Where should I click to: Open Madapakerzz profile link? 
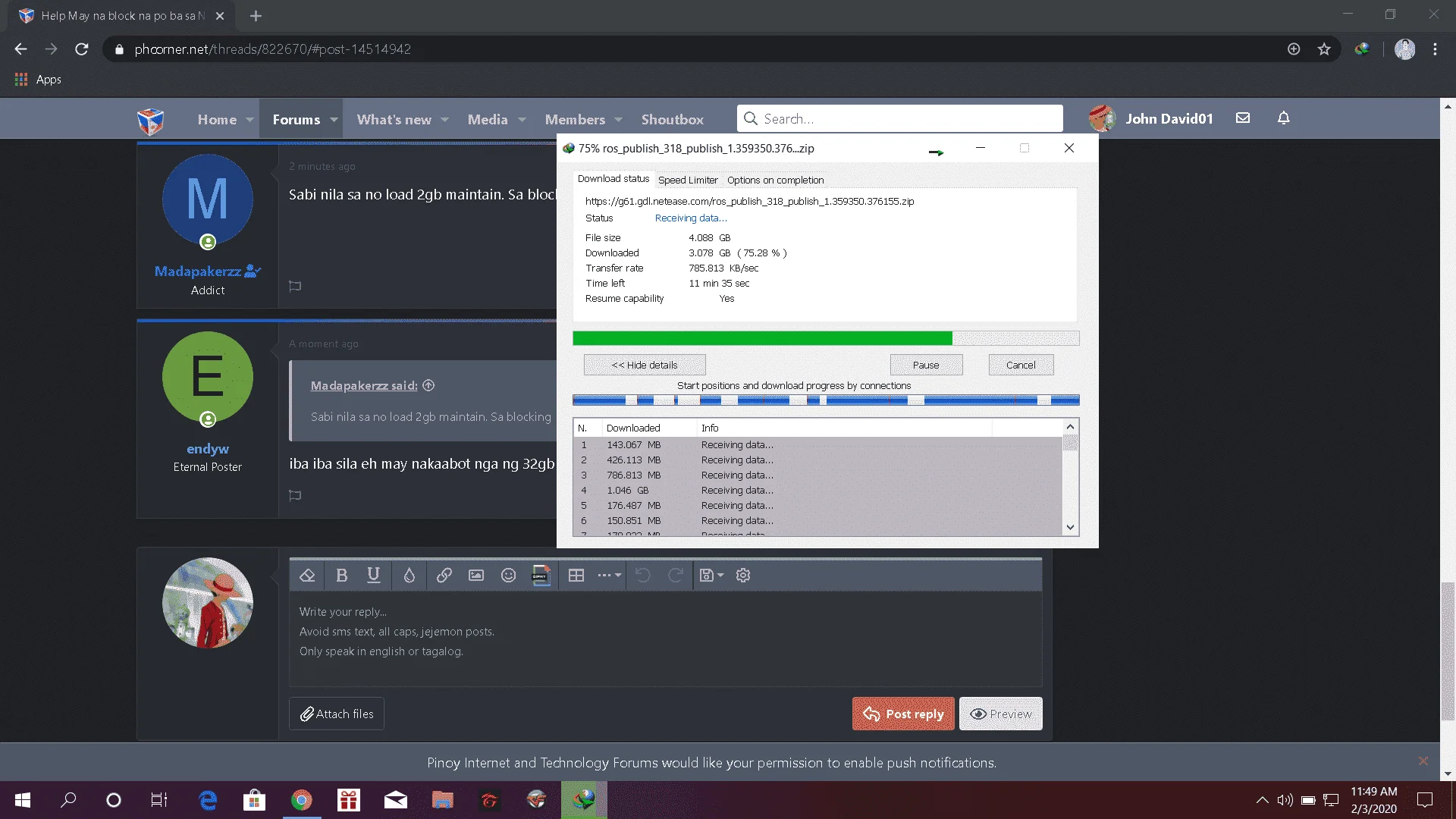point(198,271)
